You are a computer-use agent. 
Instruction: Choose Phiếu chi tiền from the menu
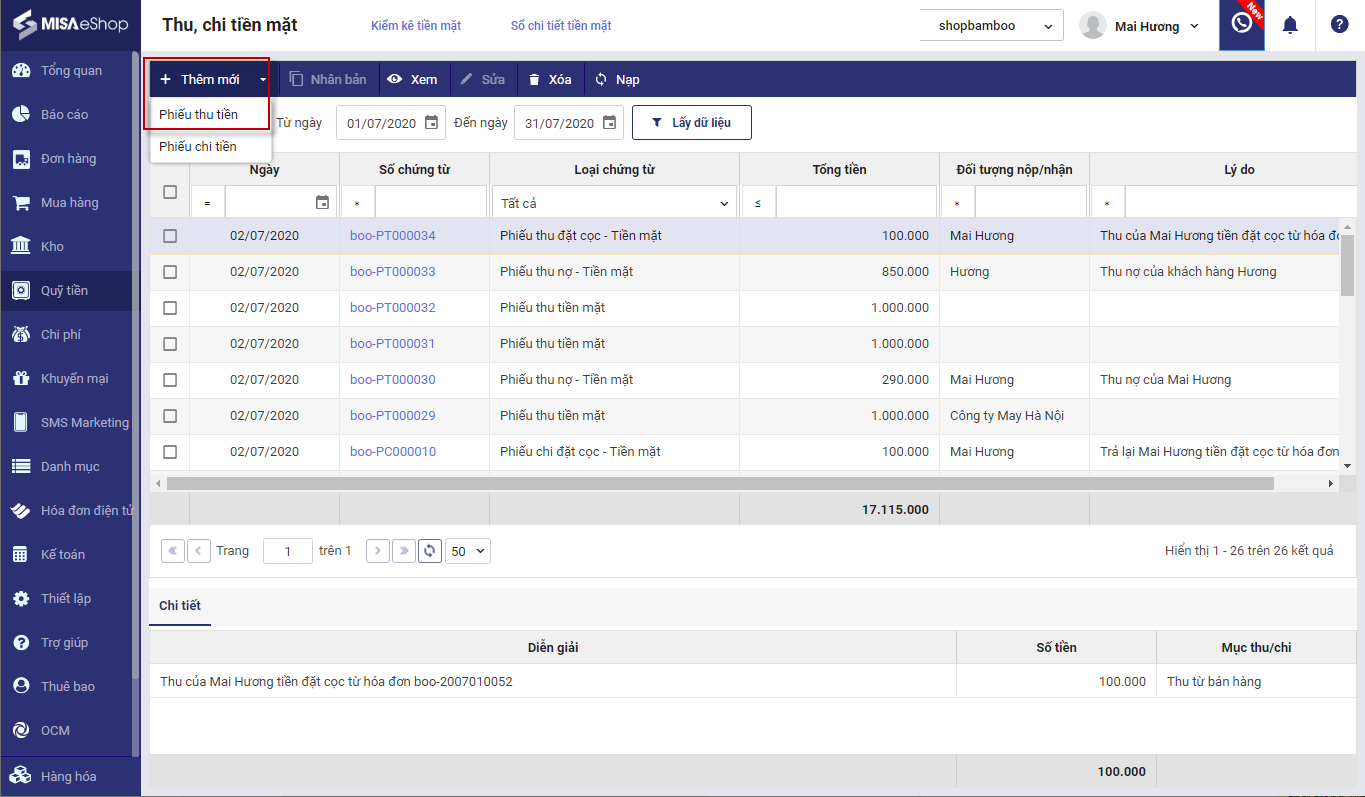(198, 147)
